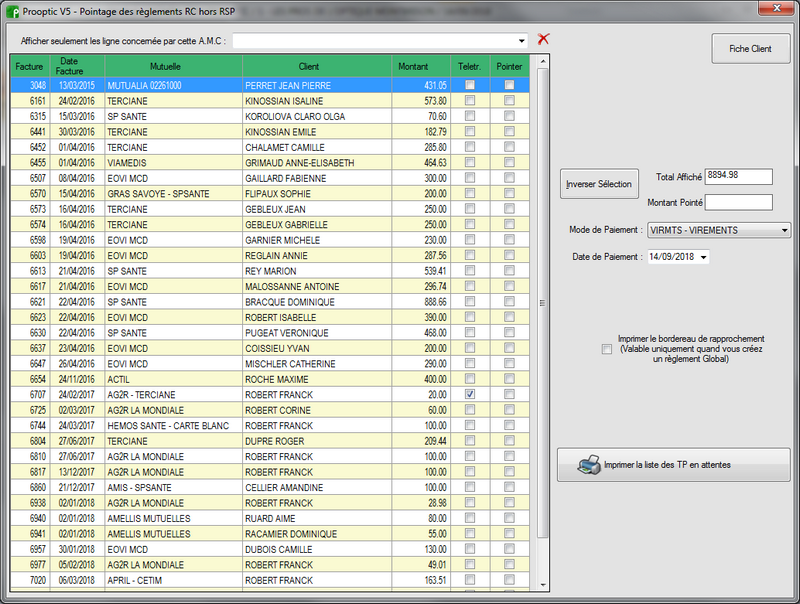Tick Pointer for GAILLARD FABIENNE
Viewport: 800px width, 604px height.
click(509, 178)
